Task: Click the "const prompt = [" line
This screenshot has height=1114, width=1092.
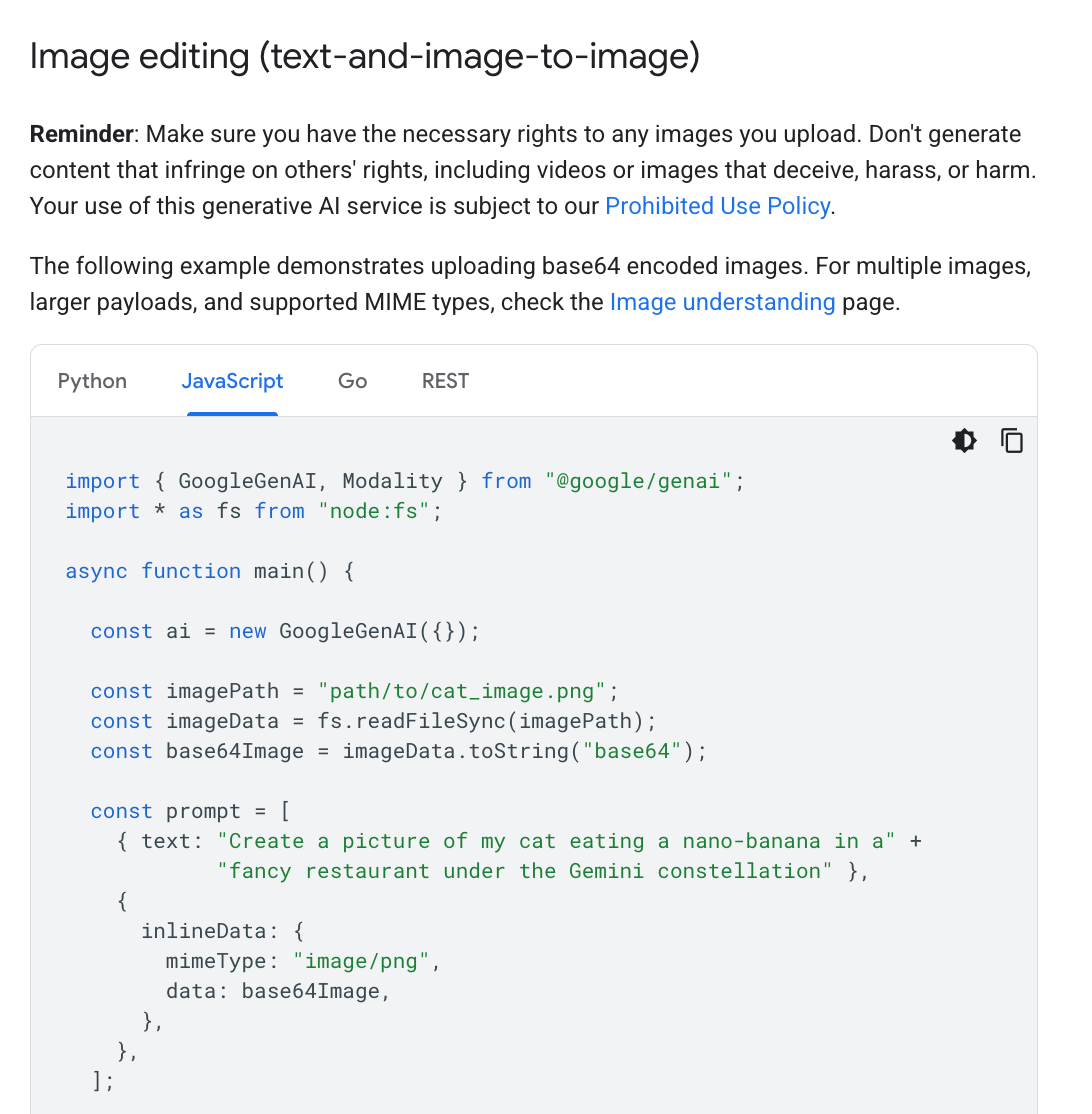Action: point(190,811)
